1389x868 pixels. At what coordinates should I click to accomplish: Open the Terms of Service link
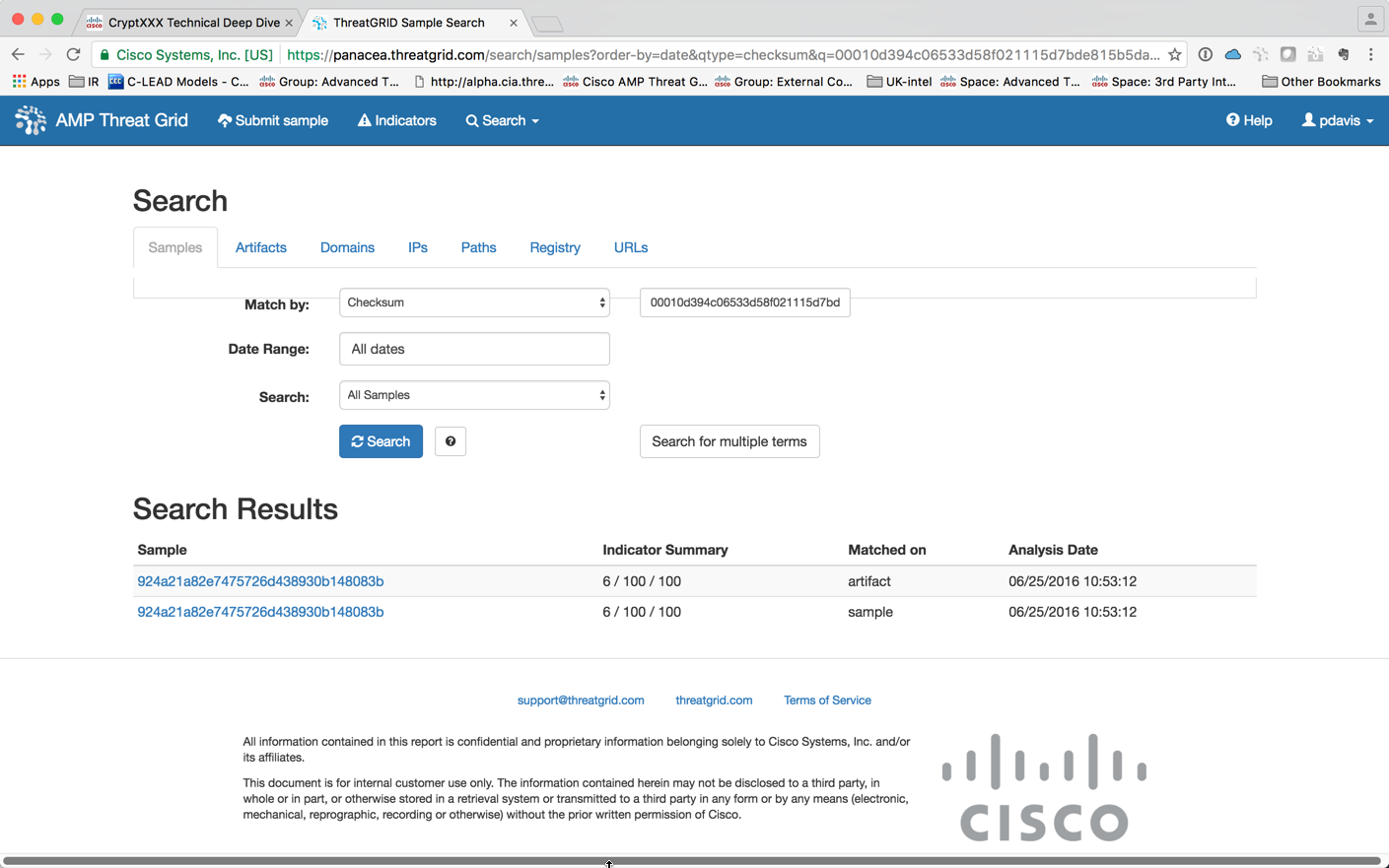point(827,701)
